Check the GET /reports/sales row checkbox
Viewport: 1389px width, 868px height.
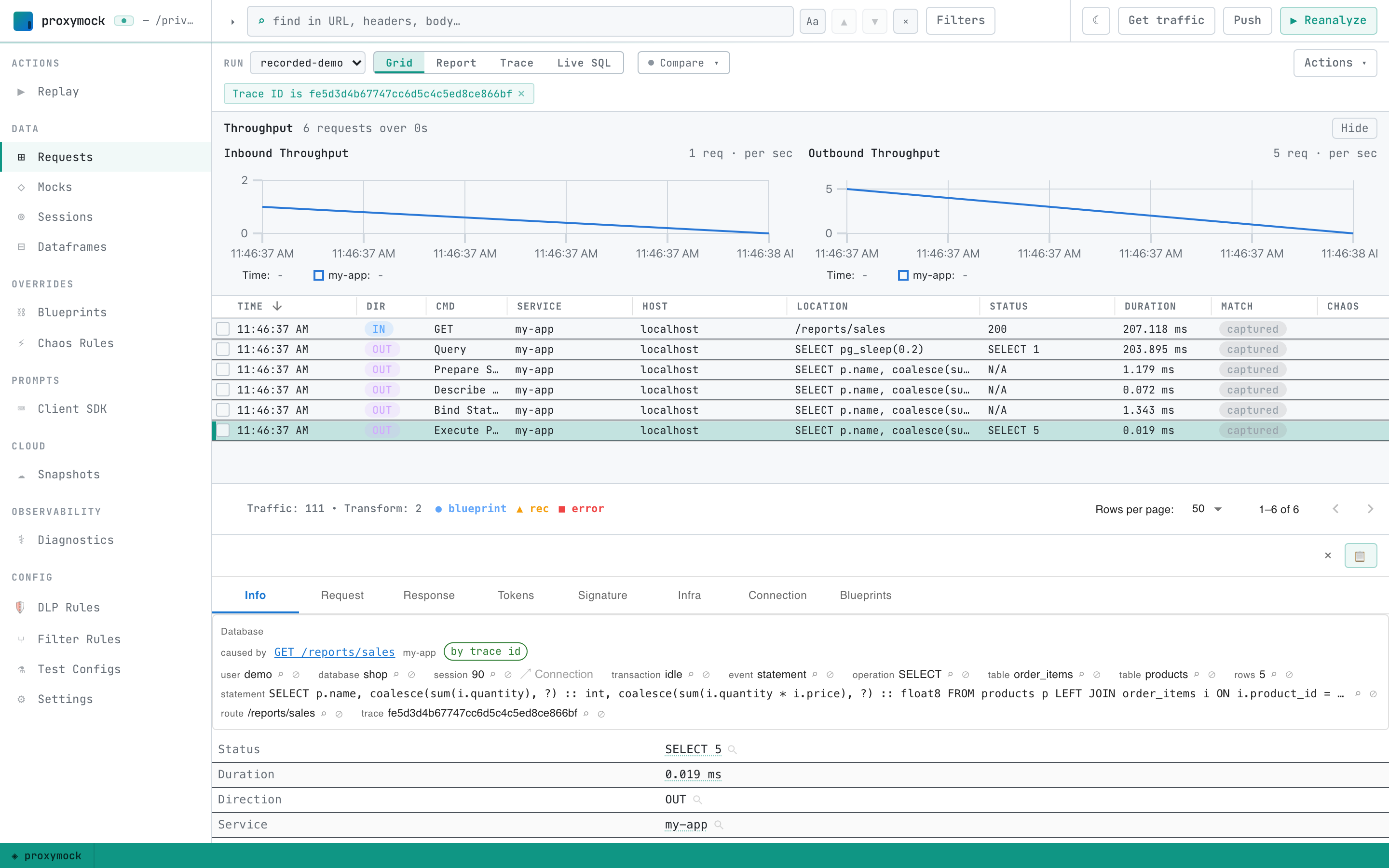point(223,329)
